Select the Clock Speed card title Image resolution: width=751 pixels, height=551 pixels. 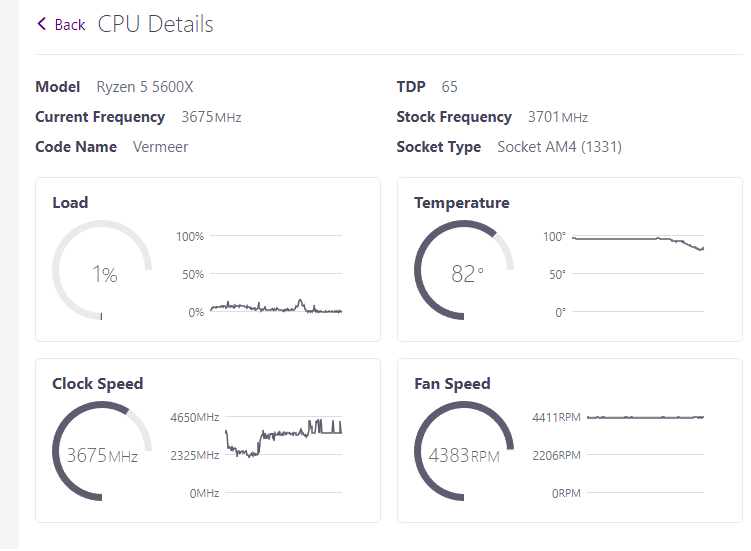tap(97, 384)
